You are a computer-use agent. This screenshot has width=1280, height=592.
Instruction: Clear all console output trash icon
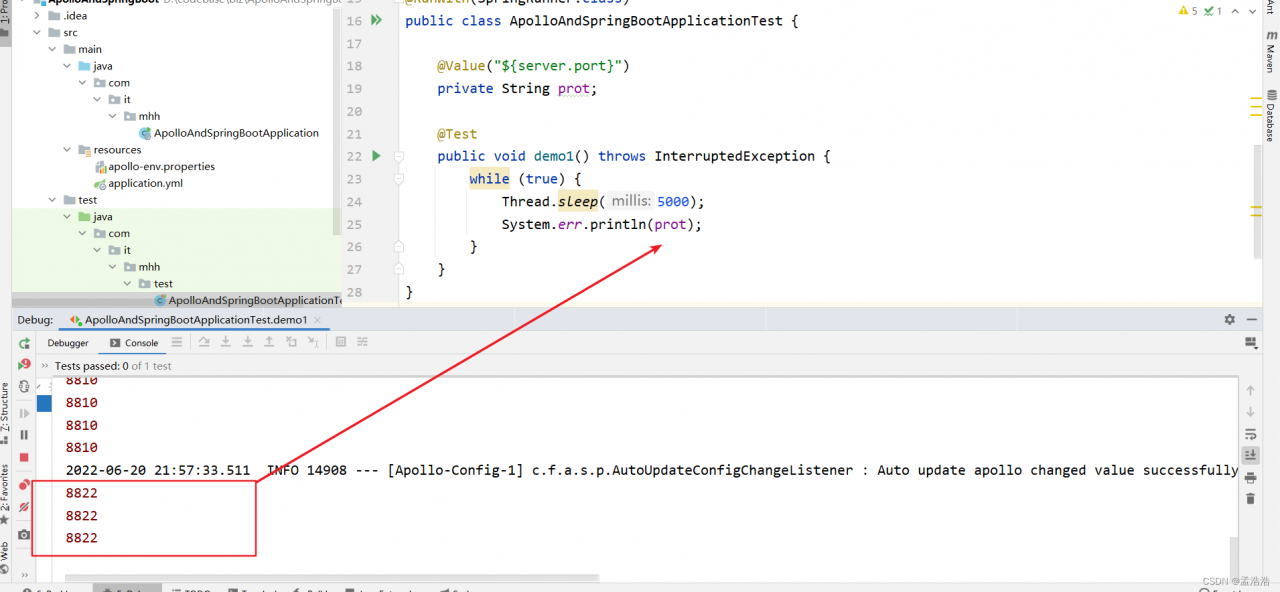point(1250,499)
